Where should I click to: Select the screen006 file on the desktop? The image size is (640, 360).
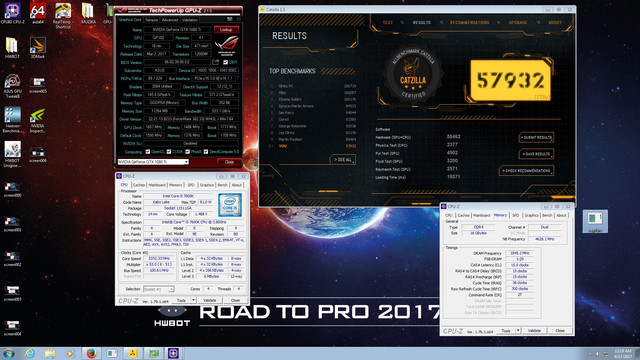[x=38, y=155]
